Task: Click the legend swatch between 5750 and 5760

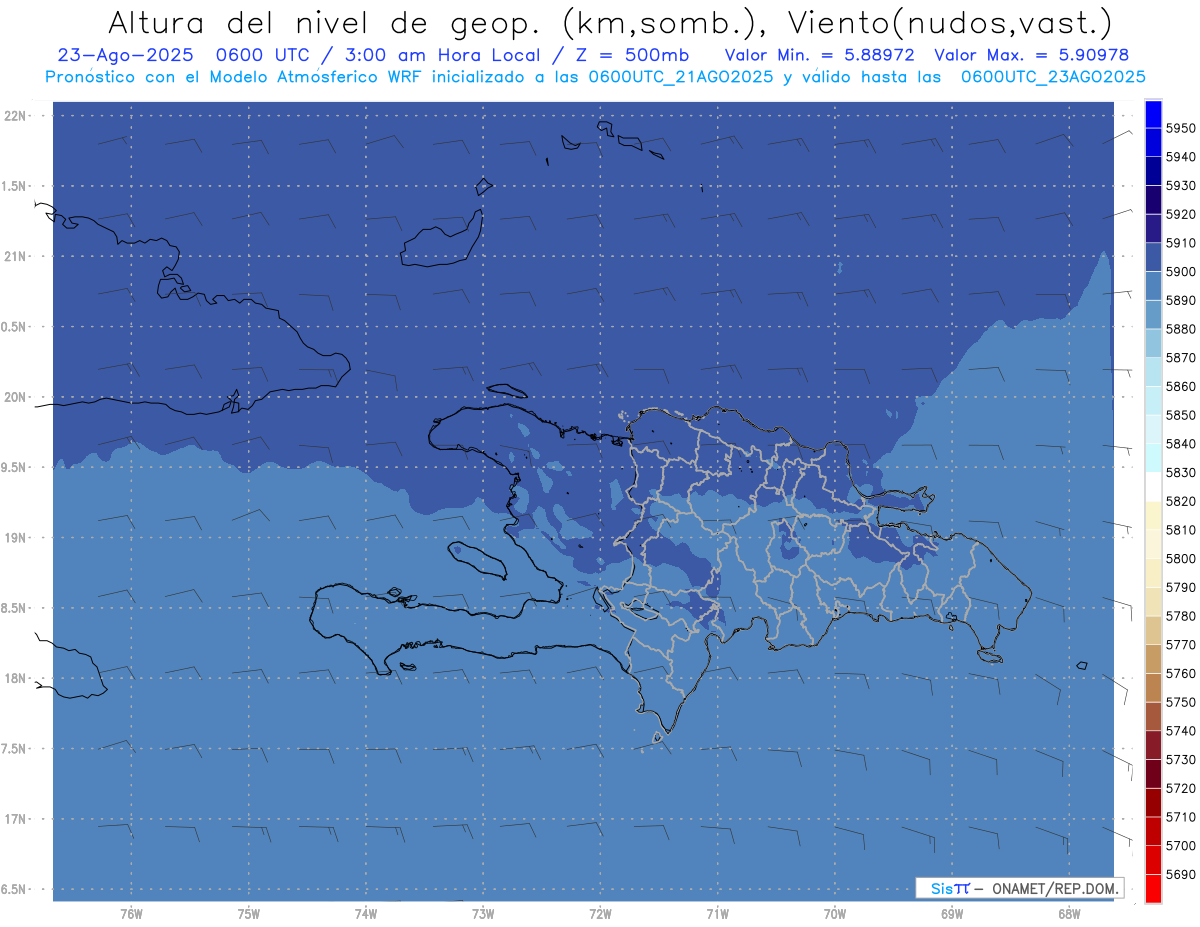Action: 1153,688
